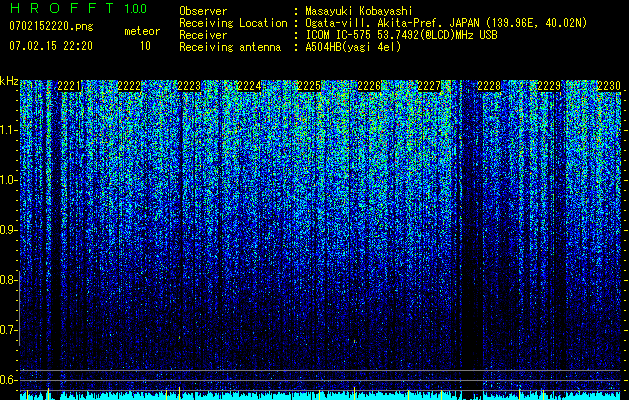The width and height of the screenshot is (629, 400).
Task: Click the ICOM IC-575 receiver value
Action: 401,35
